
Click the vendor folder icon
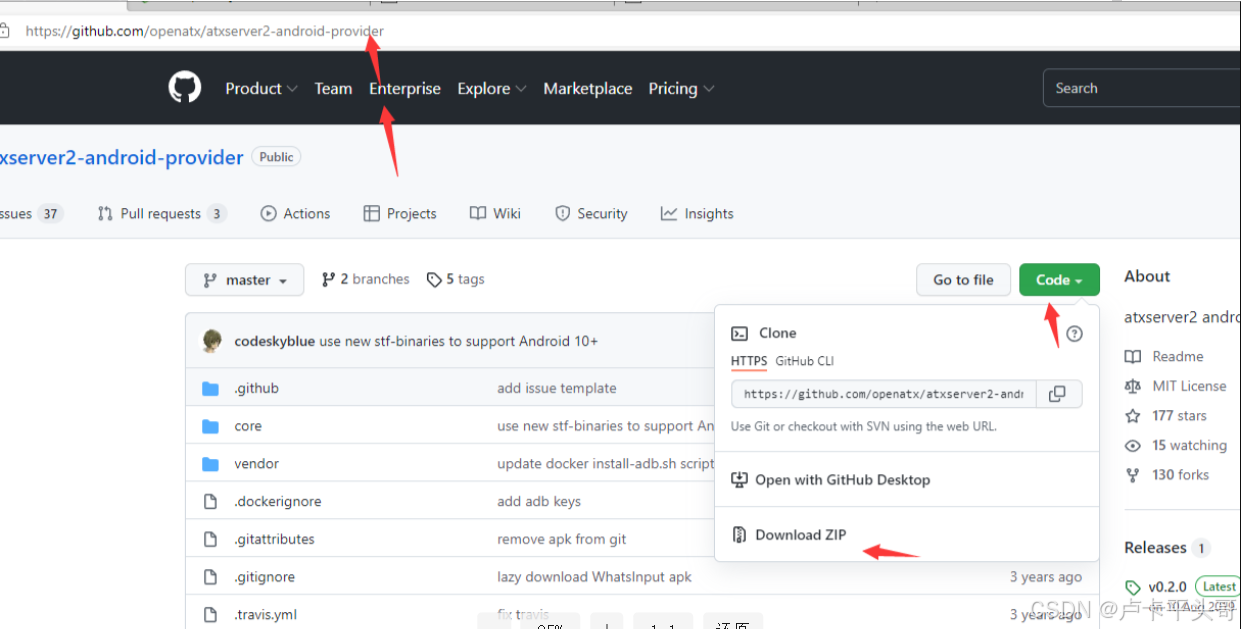[210, 464]
